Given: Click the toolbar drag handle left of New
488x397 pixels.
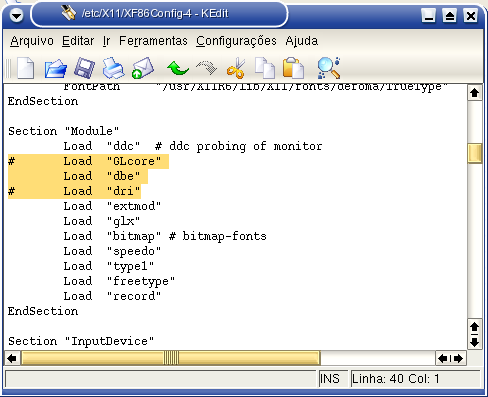Looking at the screenshot, I should [x=8, y=68].
